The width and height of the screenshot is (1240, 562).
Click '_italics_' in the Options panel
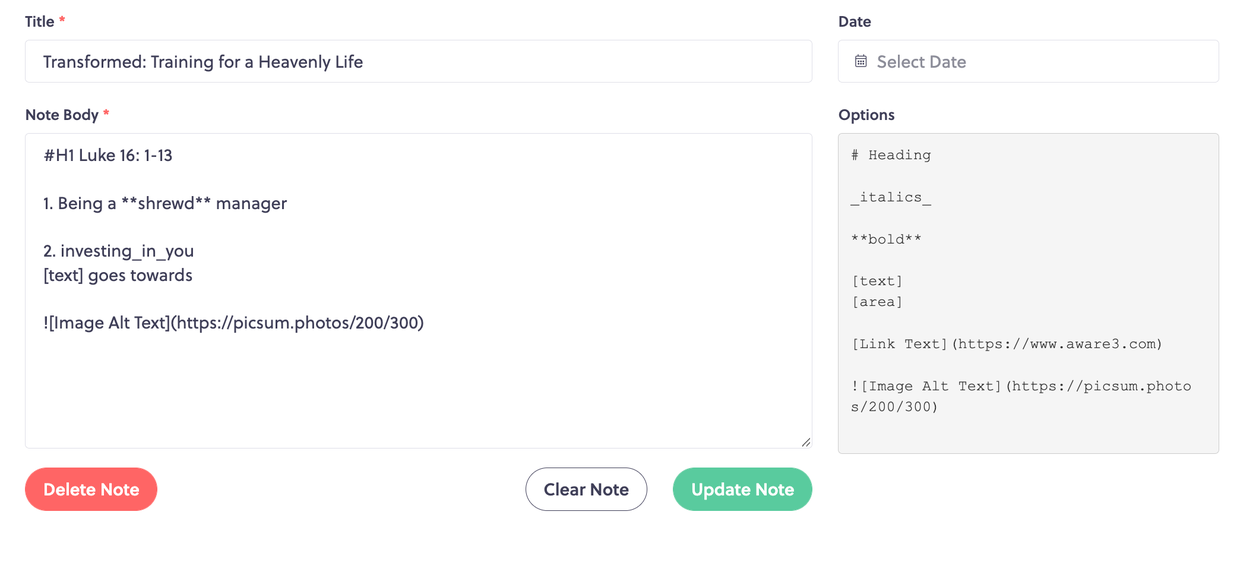[x=891, y=197]
